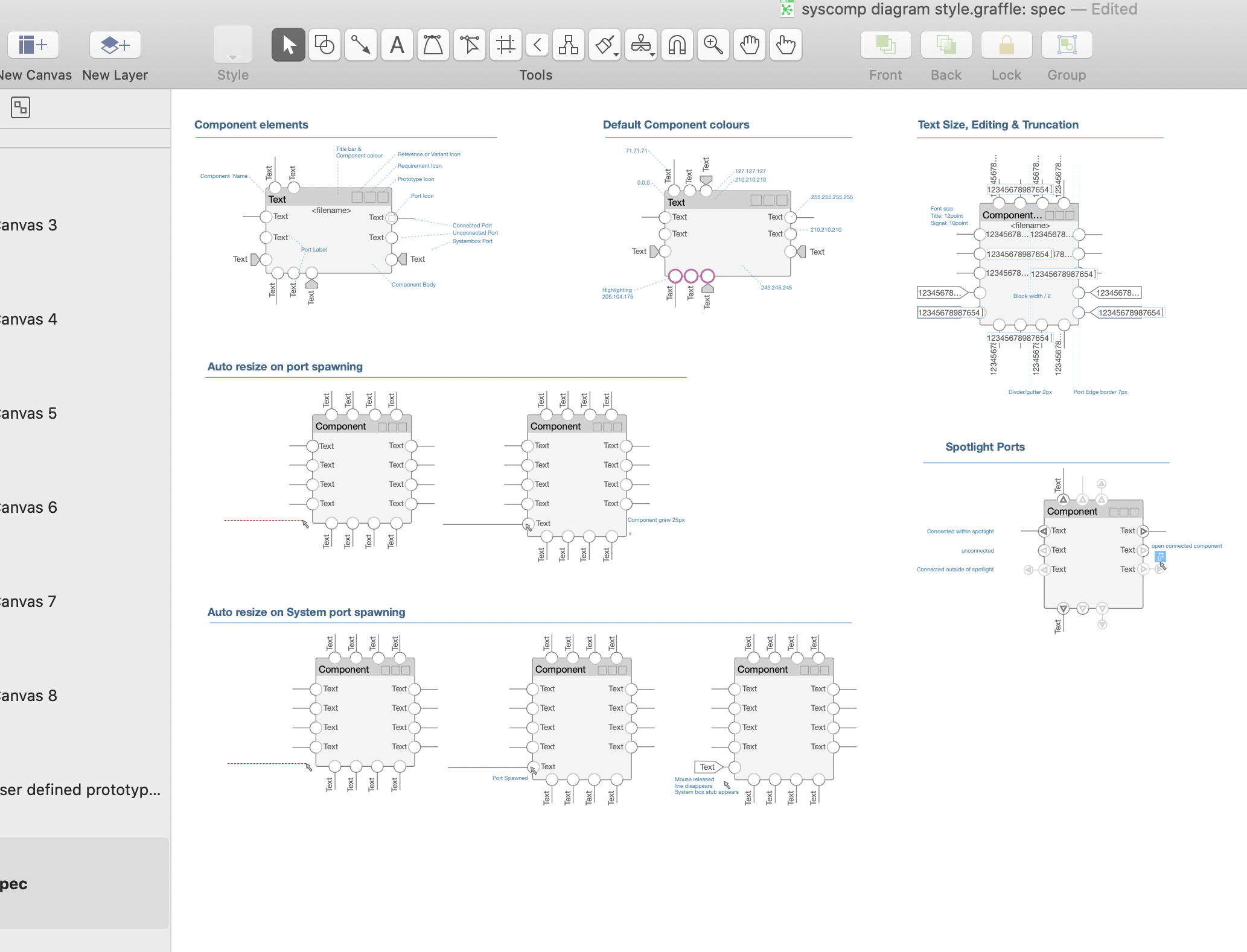Screen dimensions: 1247x952
Task: Toggle the Artboard tool
Action: [x=506, y=45]
